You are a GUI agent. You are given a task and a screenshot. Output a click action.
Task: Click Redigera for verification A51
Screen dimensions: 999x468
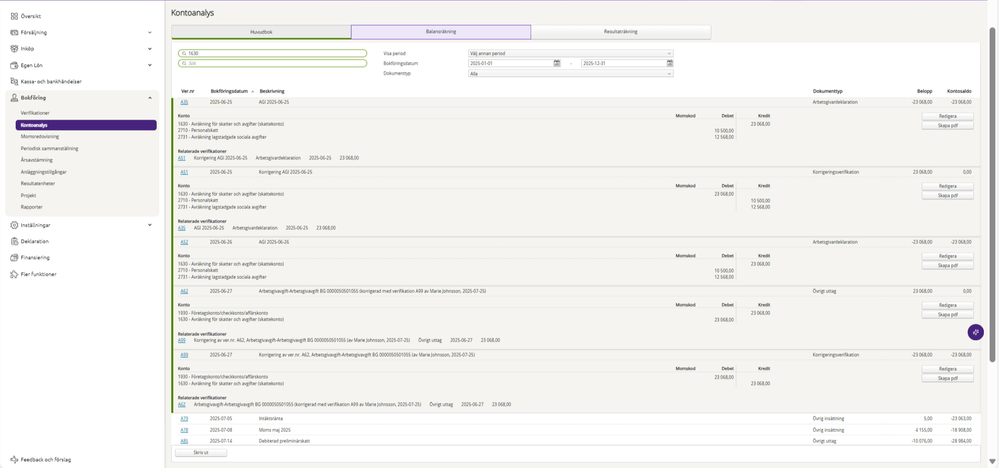pos(947,187)
